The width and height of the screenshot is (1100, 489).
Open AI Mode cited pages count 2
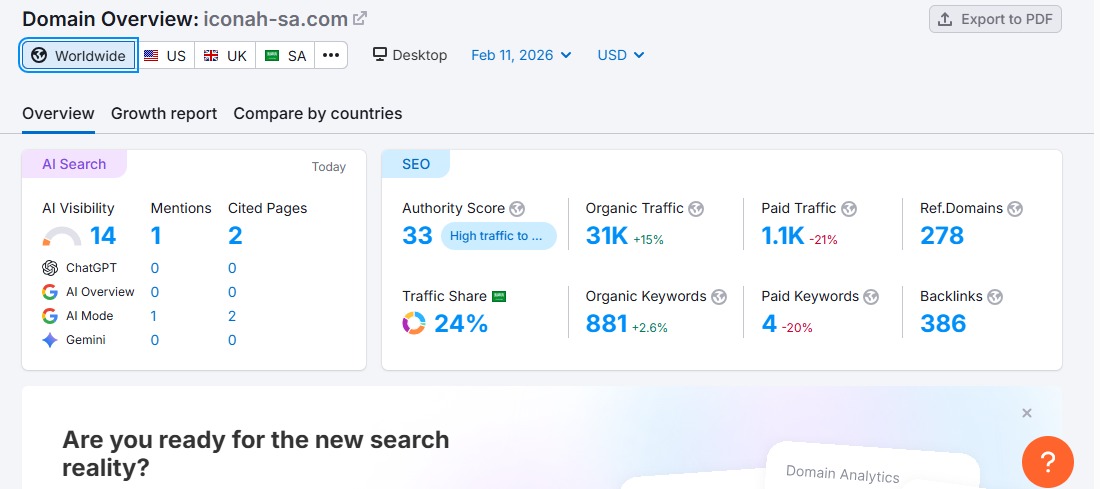tap(232, 316)
